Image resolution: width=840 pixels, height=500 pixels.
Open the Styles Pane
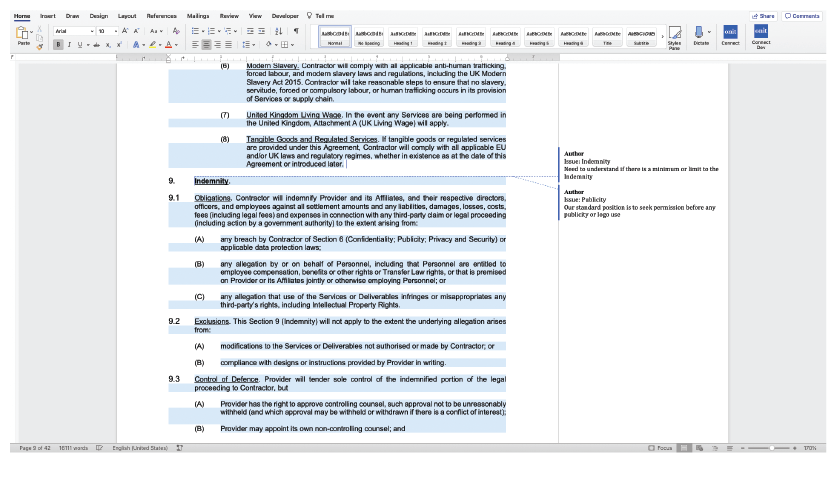tap(674, 38)
